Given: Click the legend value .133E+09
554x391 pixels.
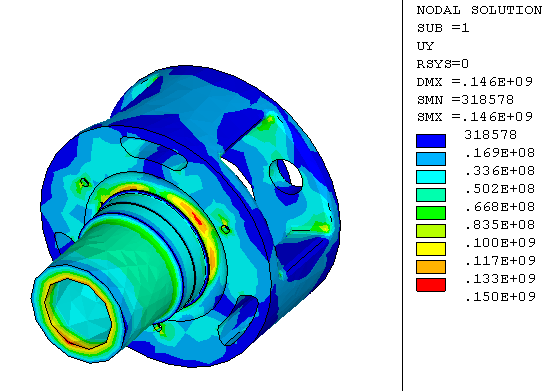Looking at the screenshot, I should 500,279.
